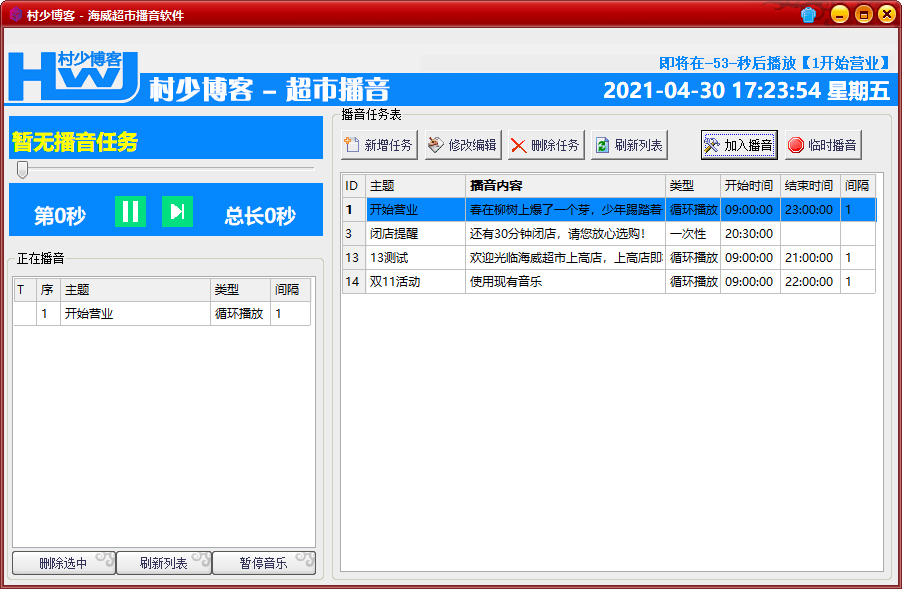Click the countdown notice 即将在-53-秒后播放
The width and height of the screenshot is (902, 589).
[774, 63]
